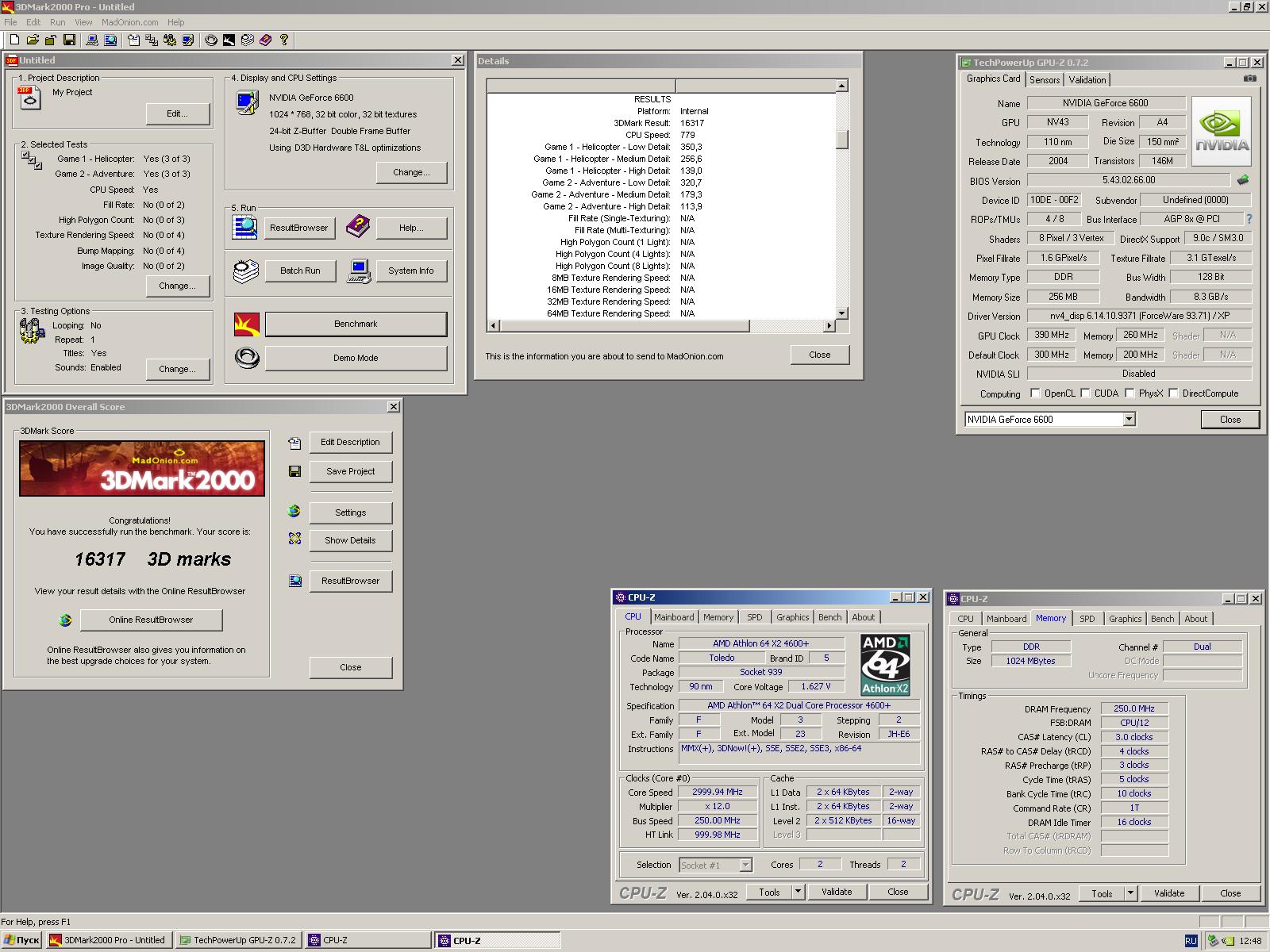Viewport: 1270px width, 952px height.
Task: Click the Details list horizontal scroll right arrow
Action: coord(830,325)
